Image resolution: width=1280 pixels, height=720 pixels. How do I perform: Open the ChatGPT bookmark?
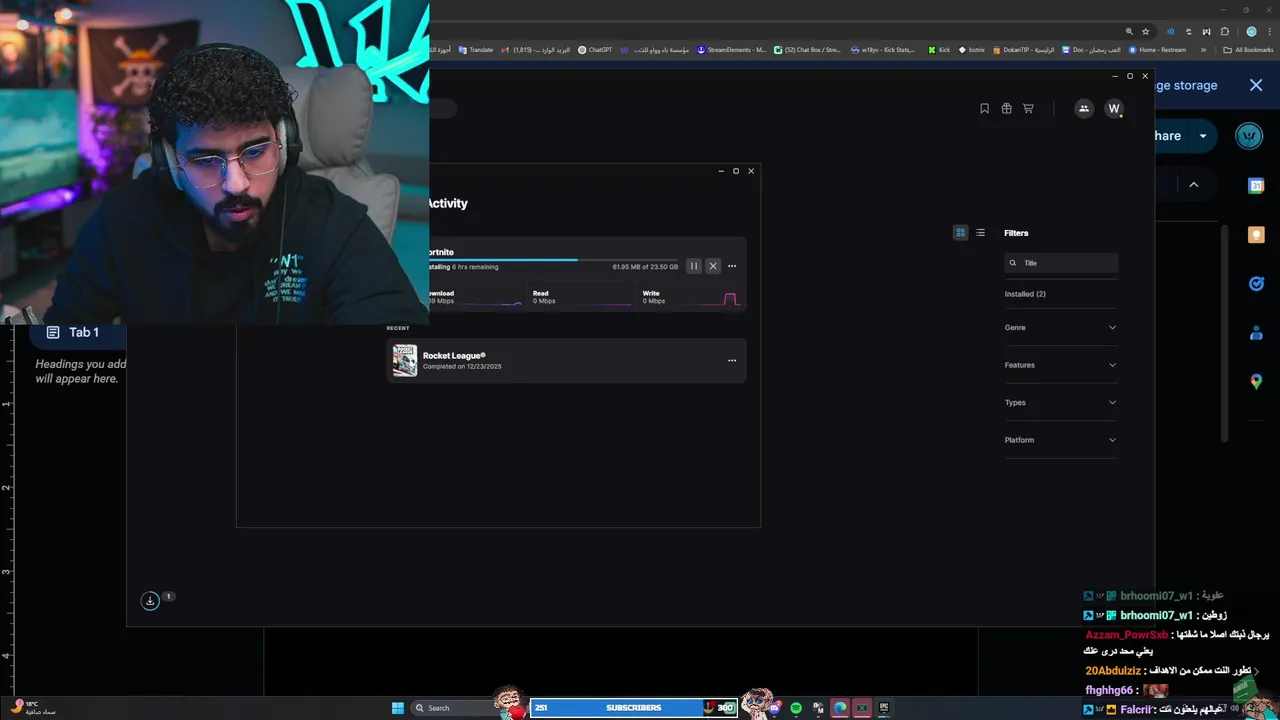[595, 49]
